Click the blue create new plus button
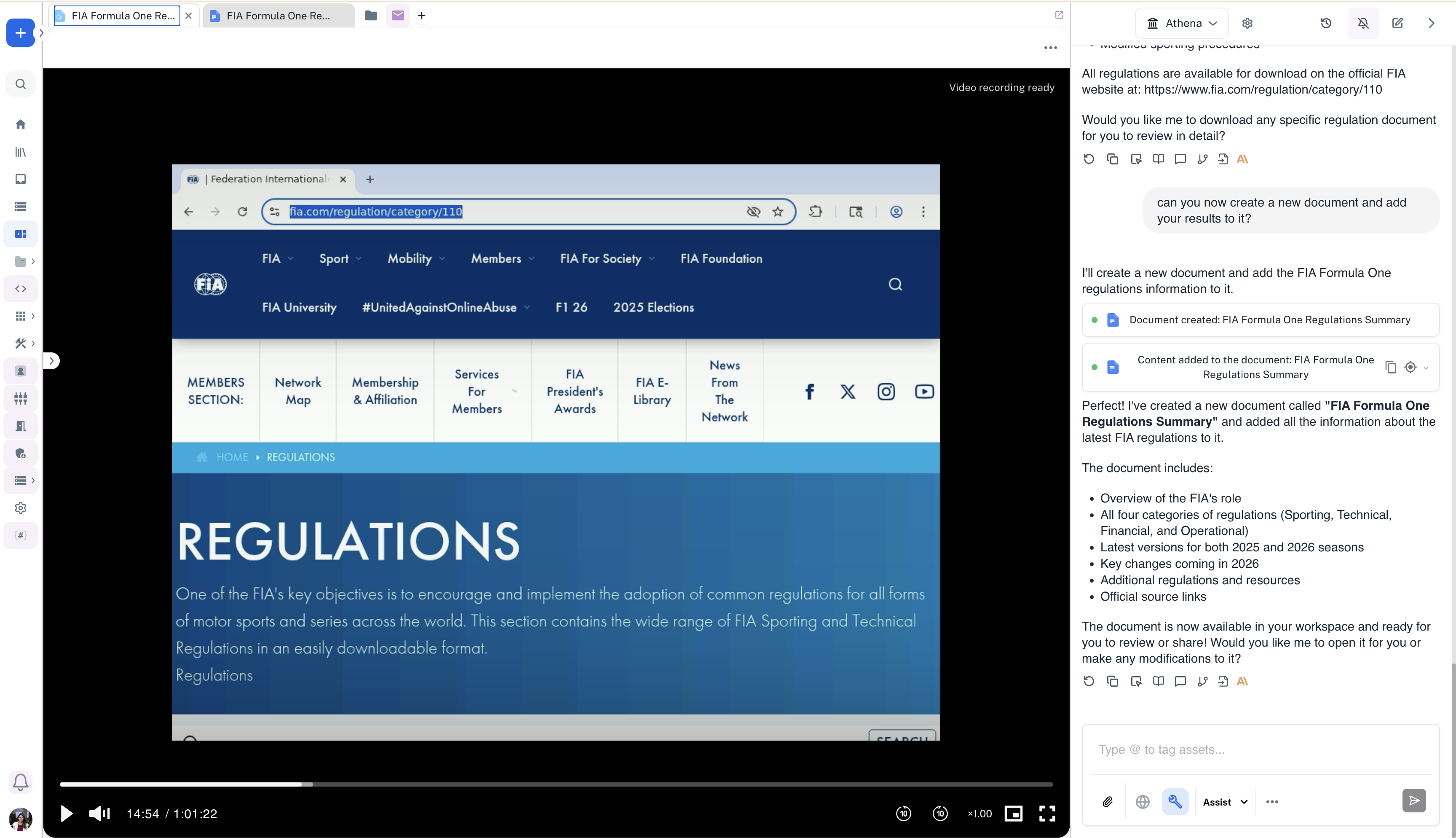This screenshot has width=1456, height=838. (x=21, y=33)
